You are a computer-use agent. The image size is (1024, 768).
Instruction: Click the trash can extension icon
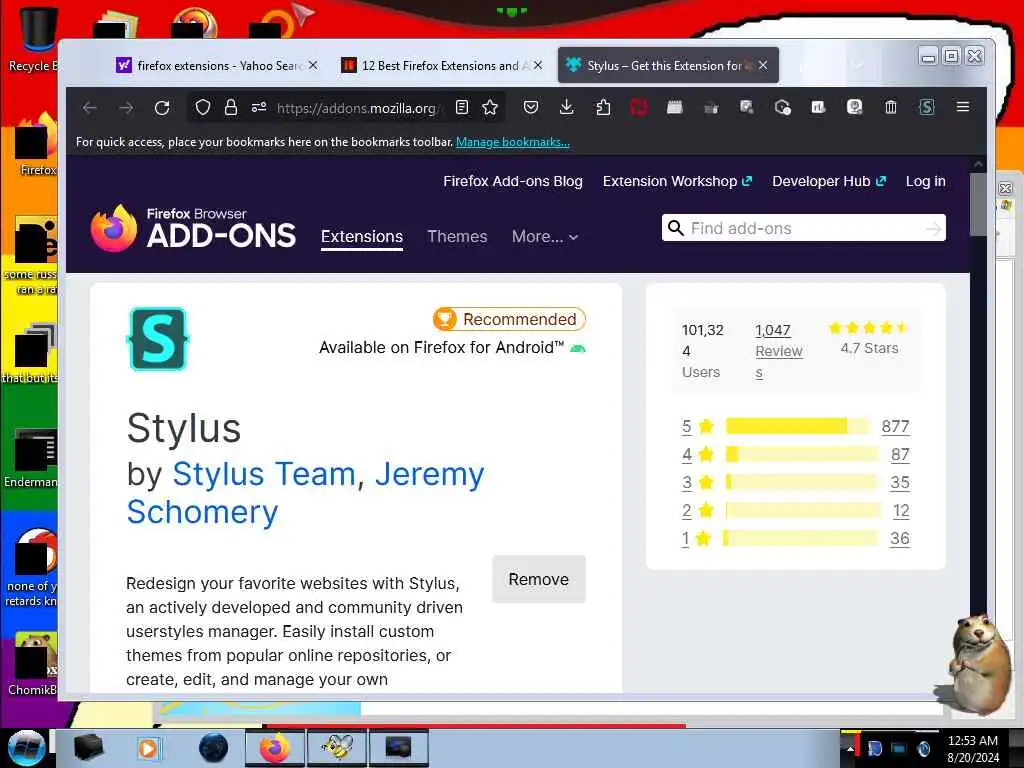(891, 107)
